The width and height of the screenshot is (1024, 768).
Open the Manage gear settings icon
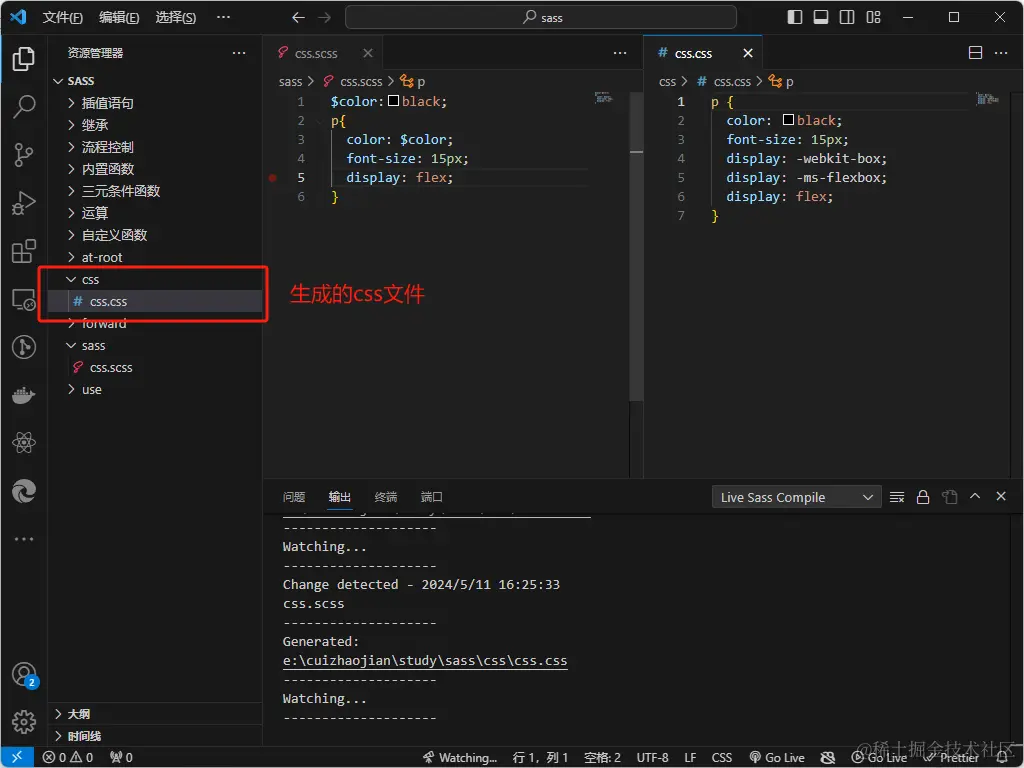point(24,722)
